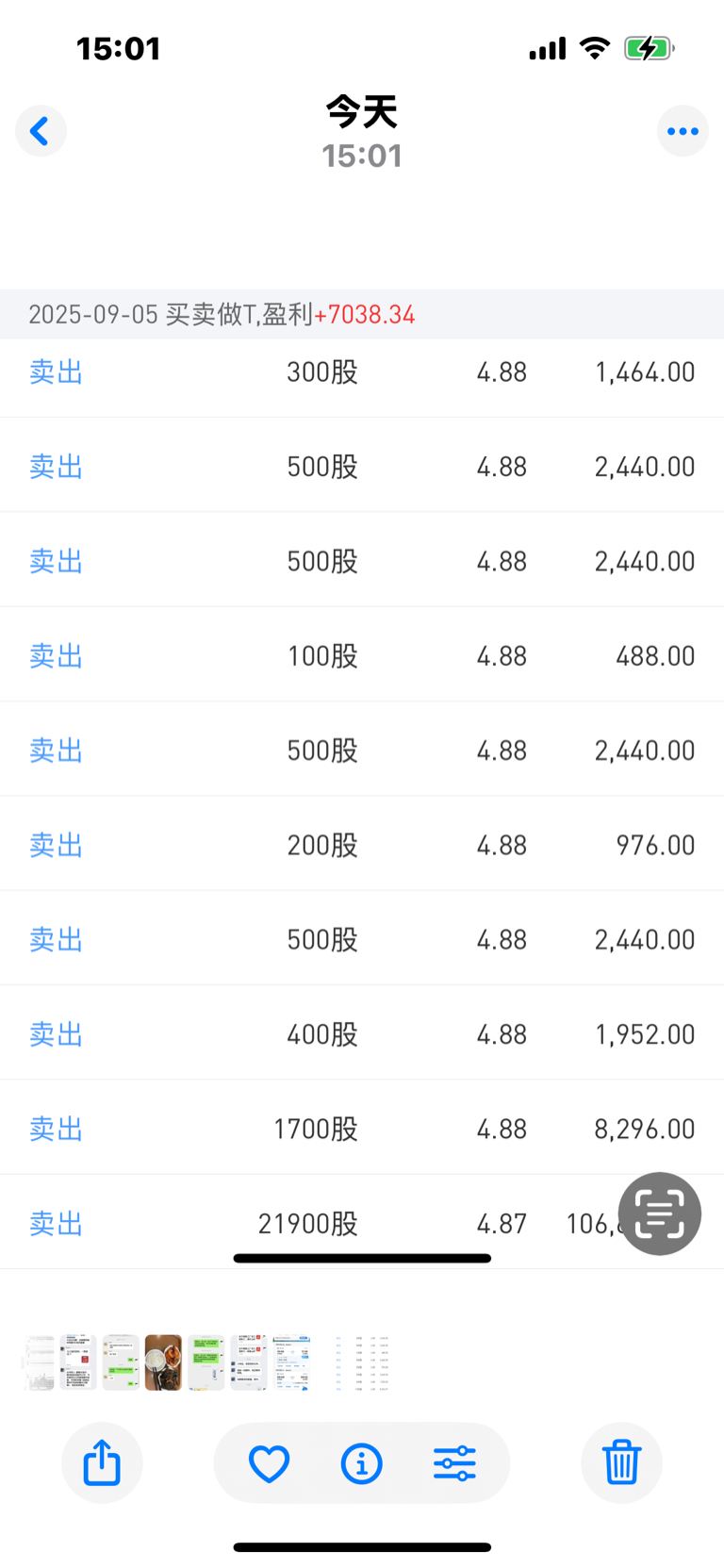
Task: Tap the 卖出 link in 300股 row
Action: click(56, 372)
